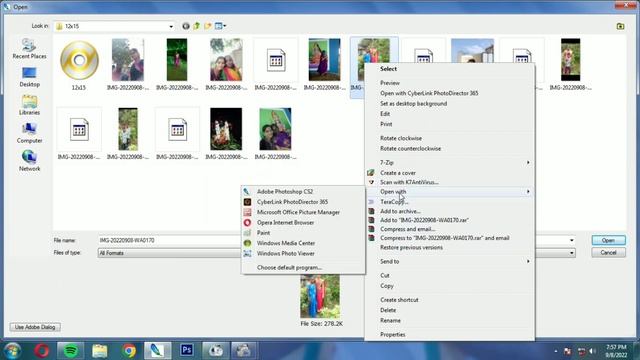Click the Cancel button
640x360 pixels.
[608, 253]
